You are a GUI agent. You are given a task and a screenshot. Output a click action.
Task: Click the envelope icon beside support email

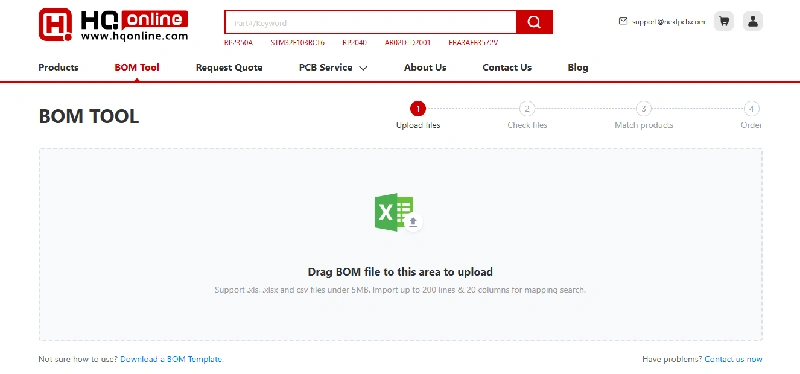point(622,21)
